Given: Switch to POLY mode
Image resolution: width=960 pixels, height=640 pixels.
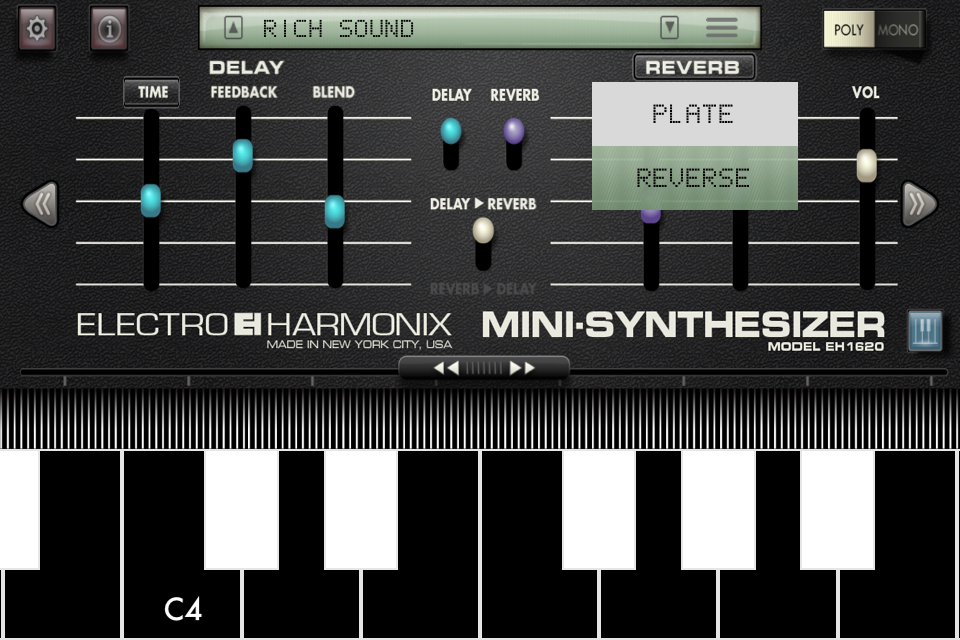Looking at the screenshot, I should pyautogui.click(x=849, y=29).
